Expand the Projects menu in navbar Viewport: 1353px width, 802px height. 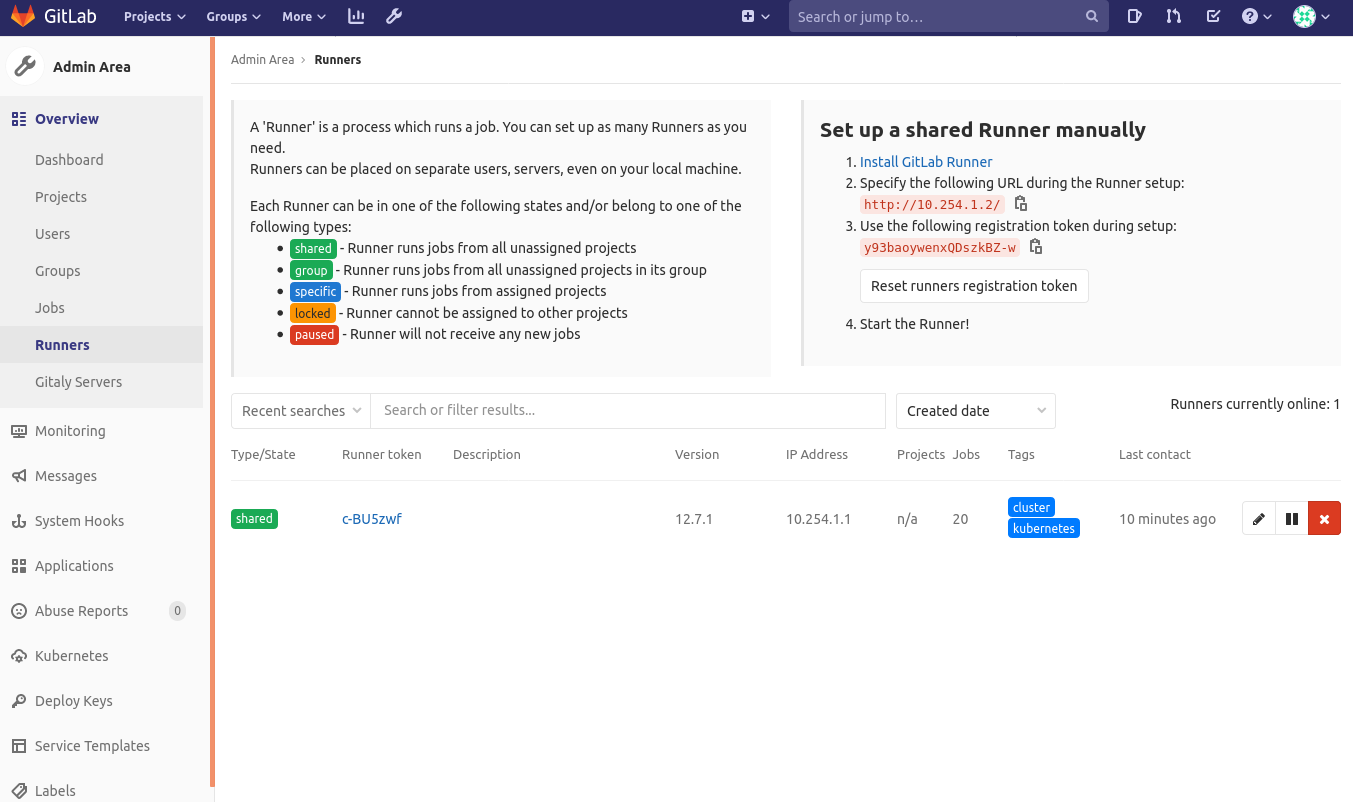tap(155, 17)
